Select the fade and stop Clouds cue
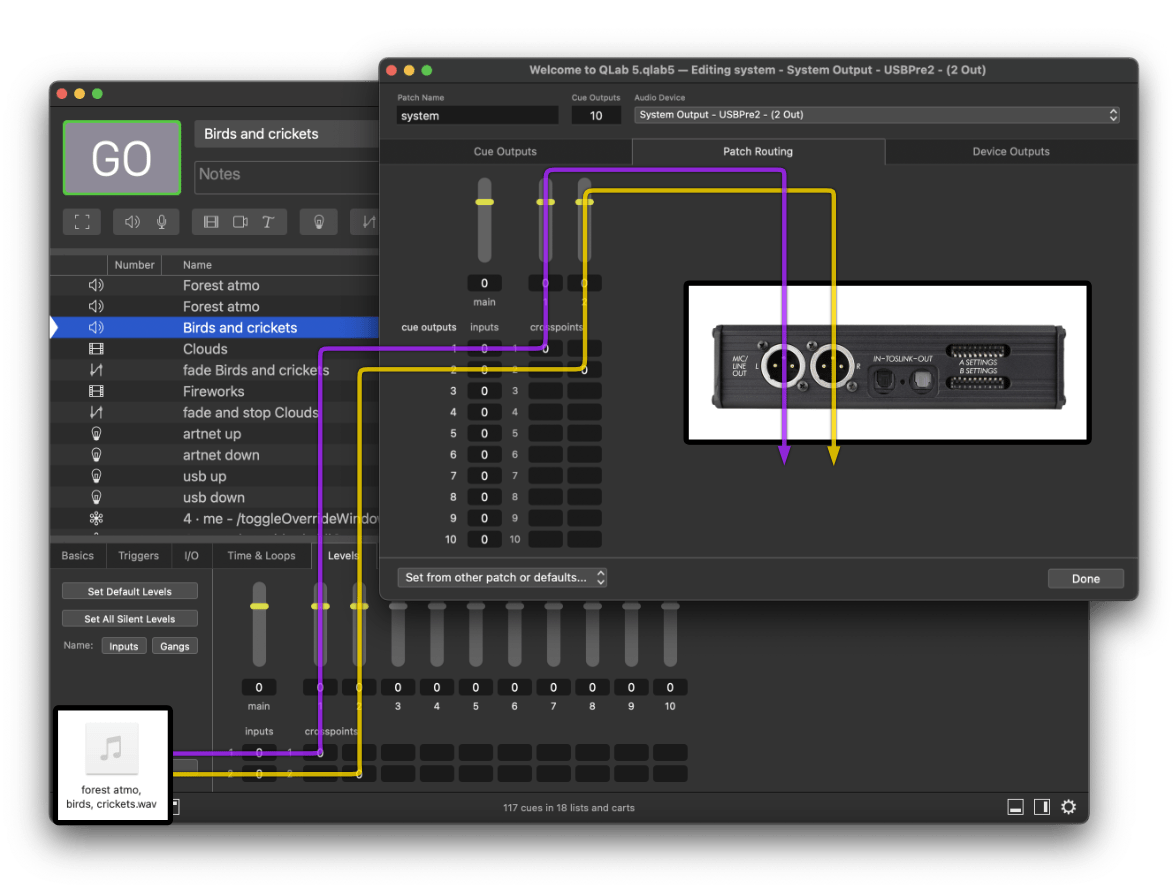 pyautogui.click(x=214, y=413)
